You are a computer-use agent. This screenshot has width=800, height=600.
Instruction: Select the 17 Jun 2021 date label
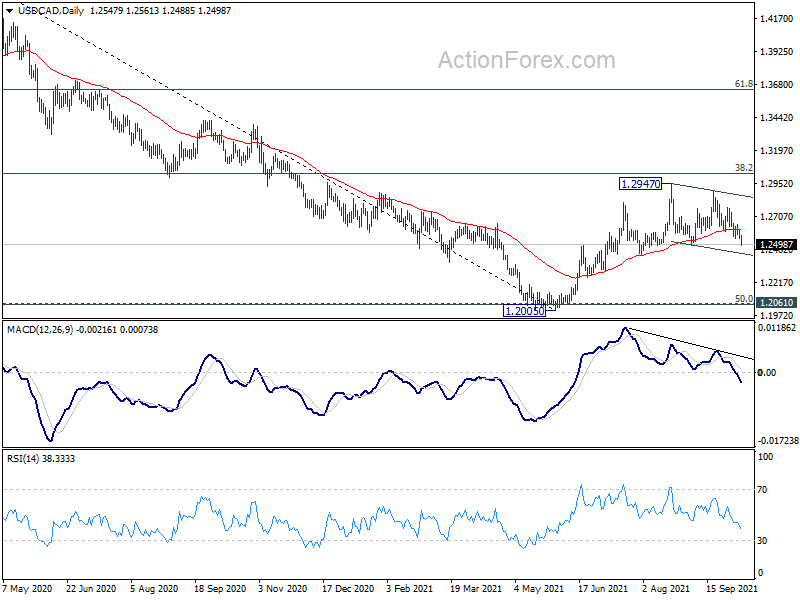click(603, 589)
